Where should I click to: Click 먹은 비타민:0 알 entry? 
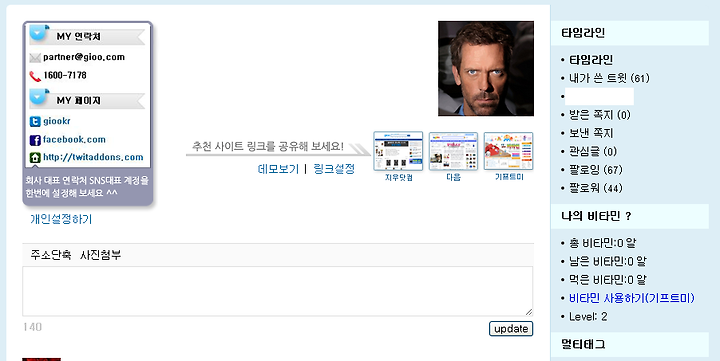click(608, 280)
